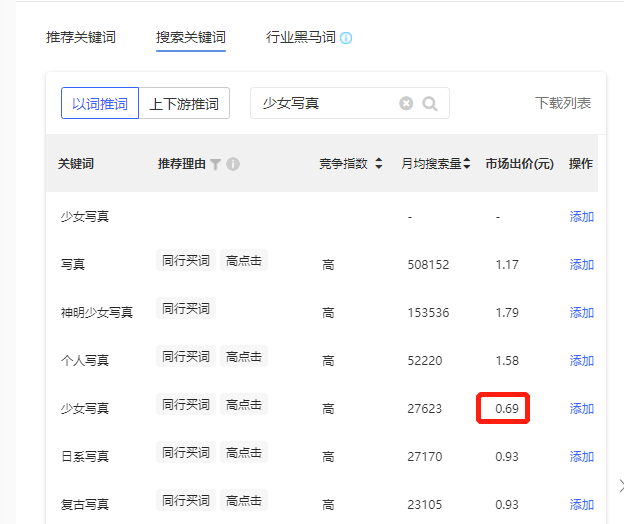Sort by 月均搜索量 using its arrows
This screenshot has height=524, width=624.
click(466, 164)
